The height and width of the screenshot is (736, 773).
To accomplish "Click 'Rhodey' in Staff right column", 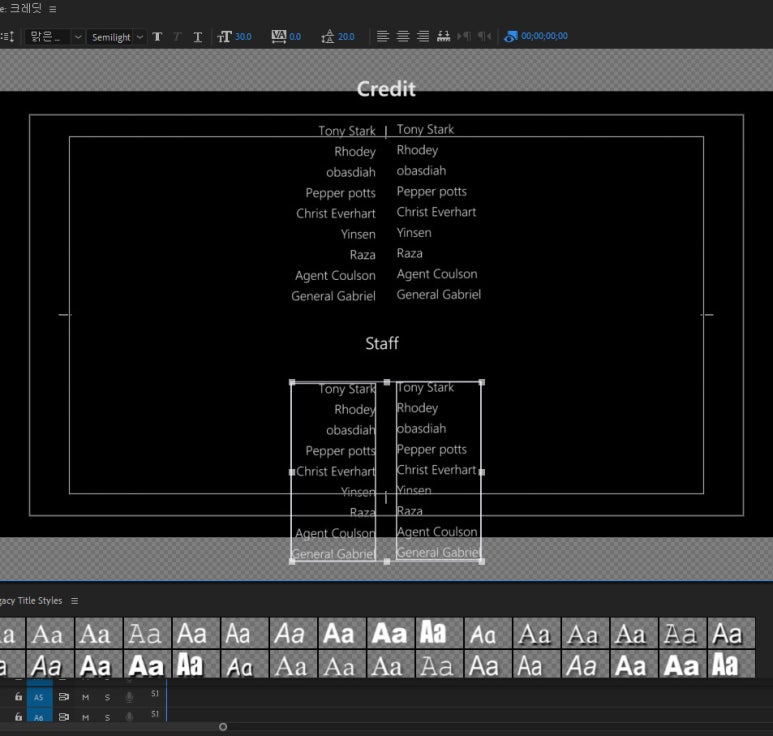I will point(417,408).
